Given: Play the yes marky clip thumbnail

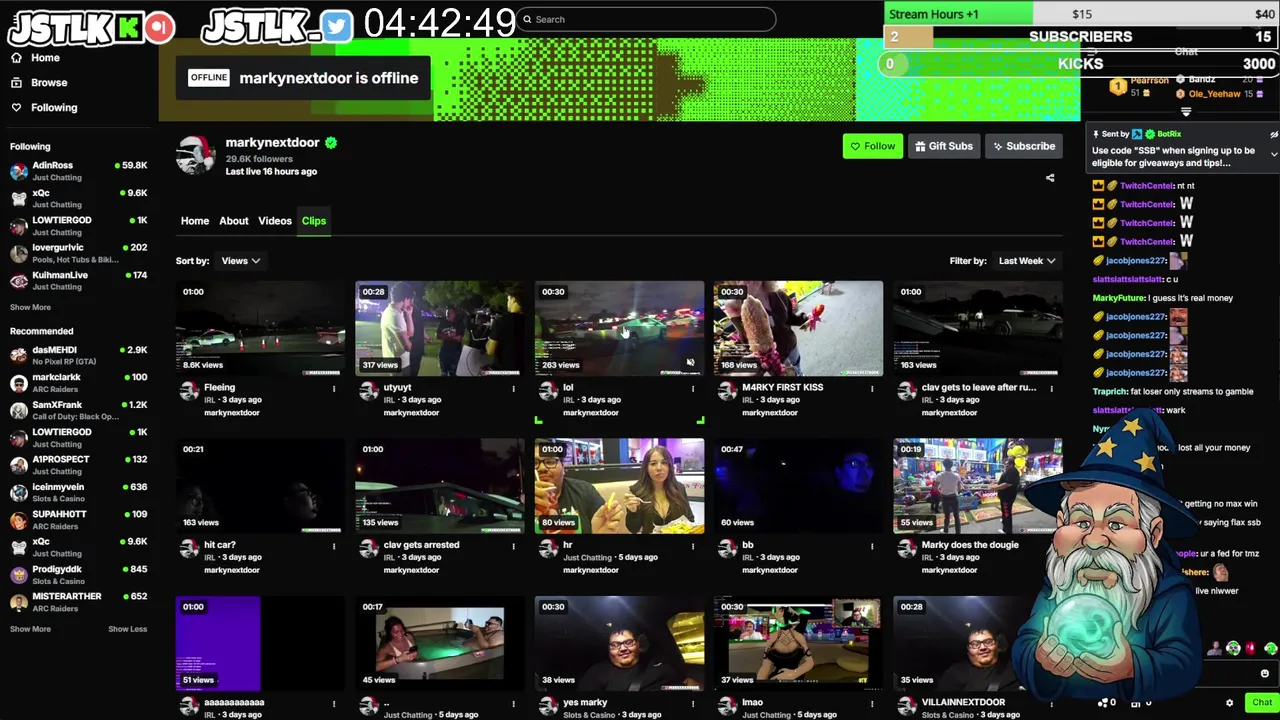Looking at the screenshot, I should tap(619, 643).
